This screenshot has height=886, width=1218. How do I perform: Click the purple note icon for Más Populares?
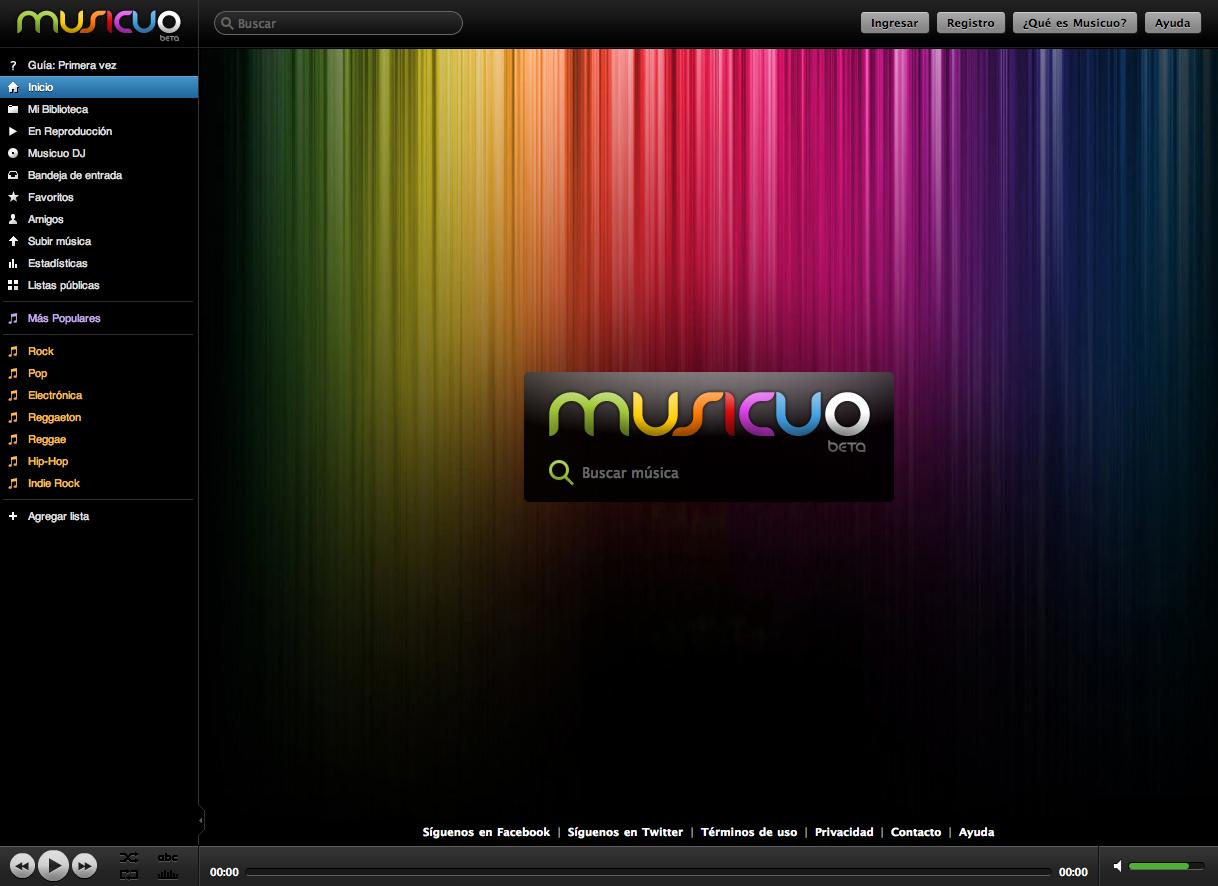pos(13,318)
